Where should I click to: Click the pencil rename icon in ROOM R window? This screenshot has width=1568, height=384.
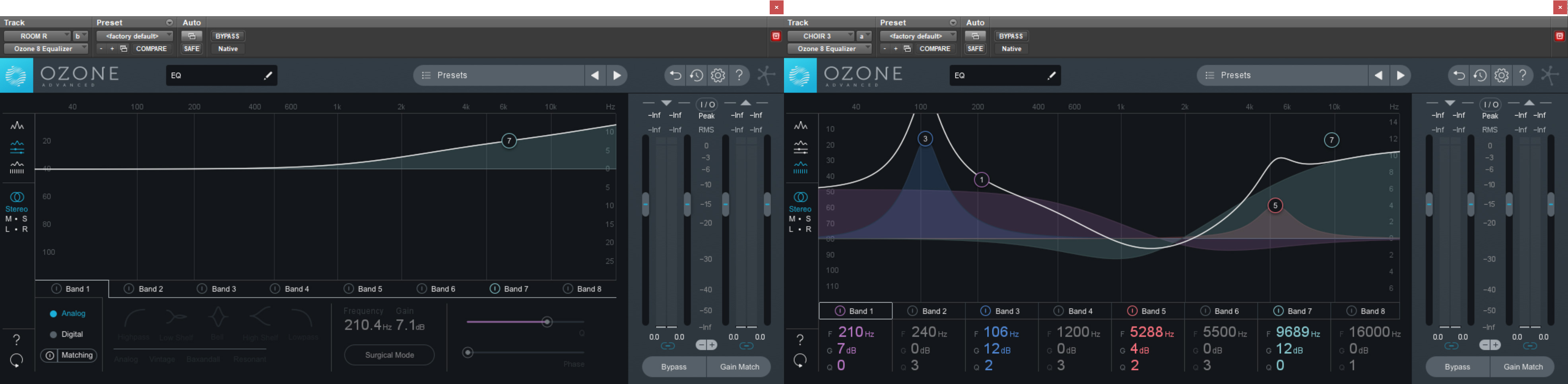click(x=268, y=75)
